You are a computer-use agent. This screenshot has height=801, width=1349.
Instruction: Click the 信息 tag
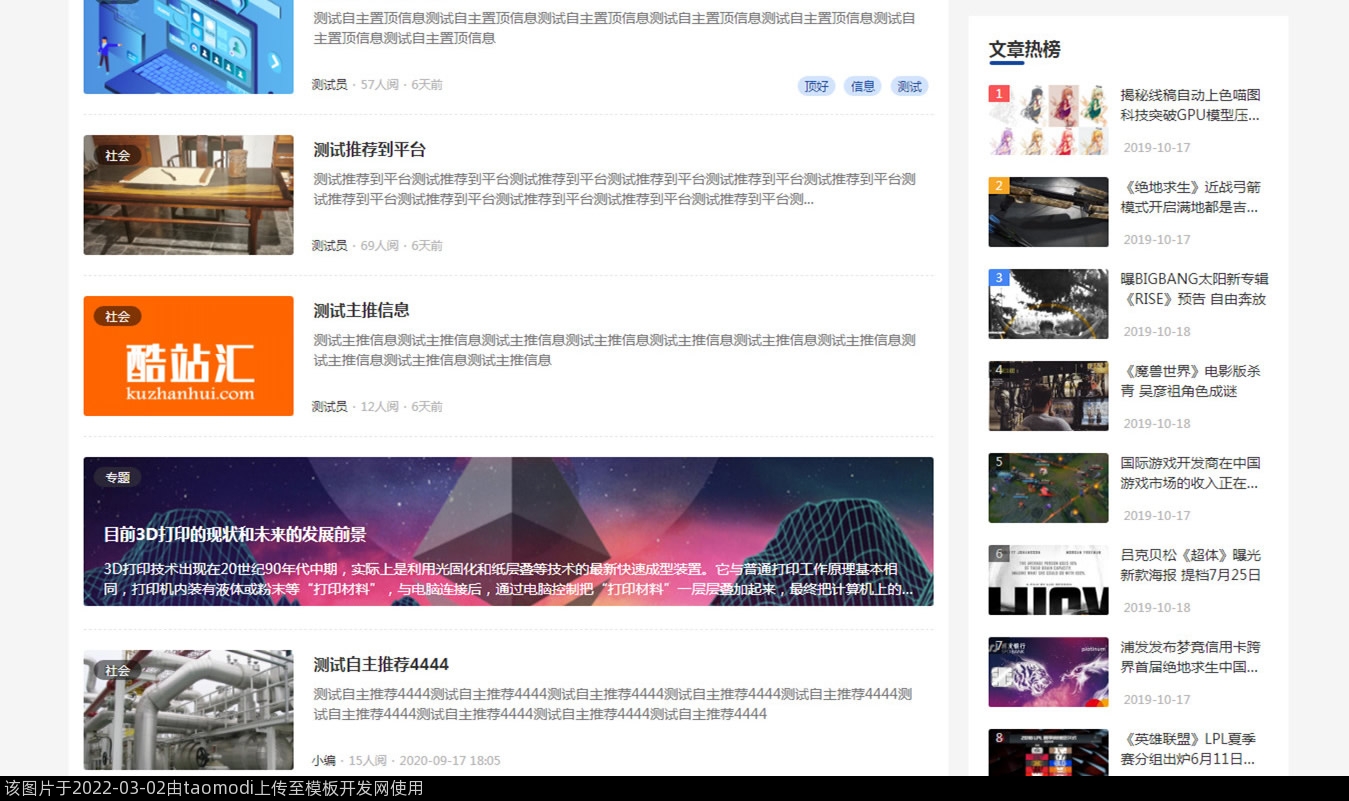pos(862,86)
